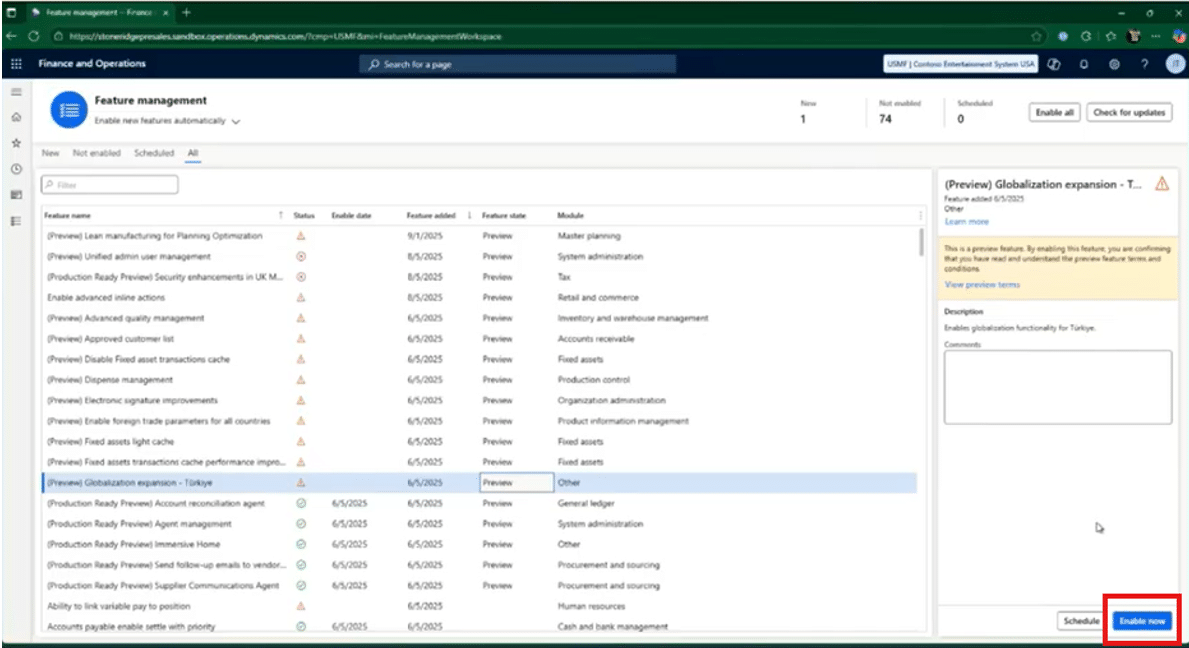1189x648 pixels.
Task: Switch to the Not enabled tab
Action: click(x=96, y=153)
